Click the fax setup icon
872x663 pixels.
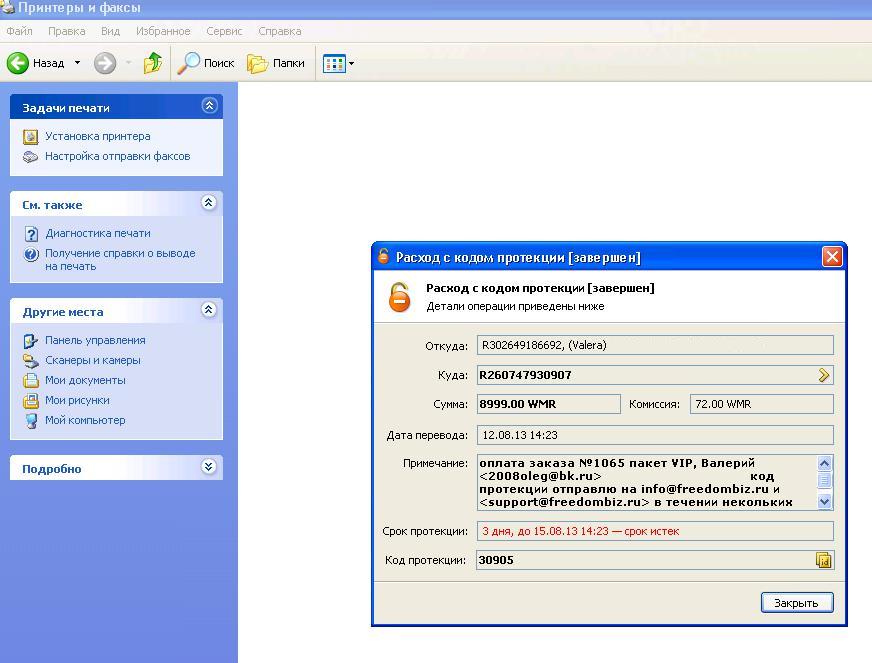(x=31, y=157)
